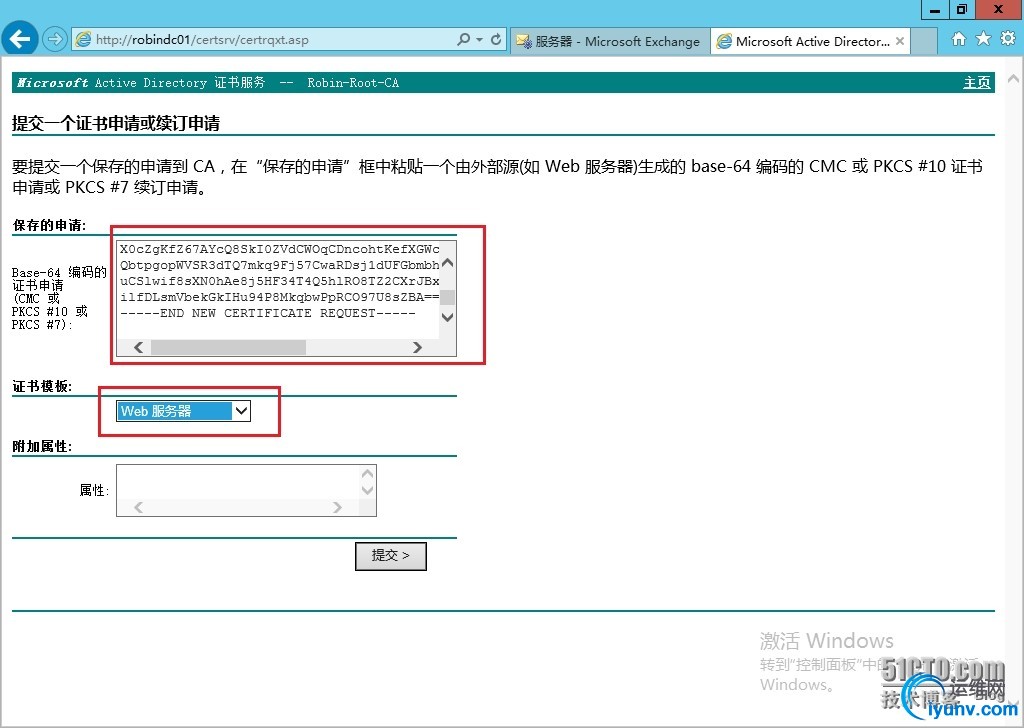Go forward with the browser forward arrow
Viewport: 1024px width, 728px height.
pos(55,39)
